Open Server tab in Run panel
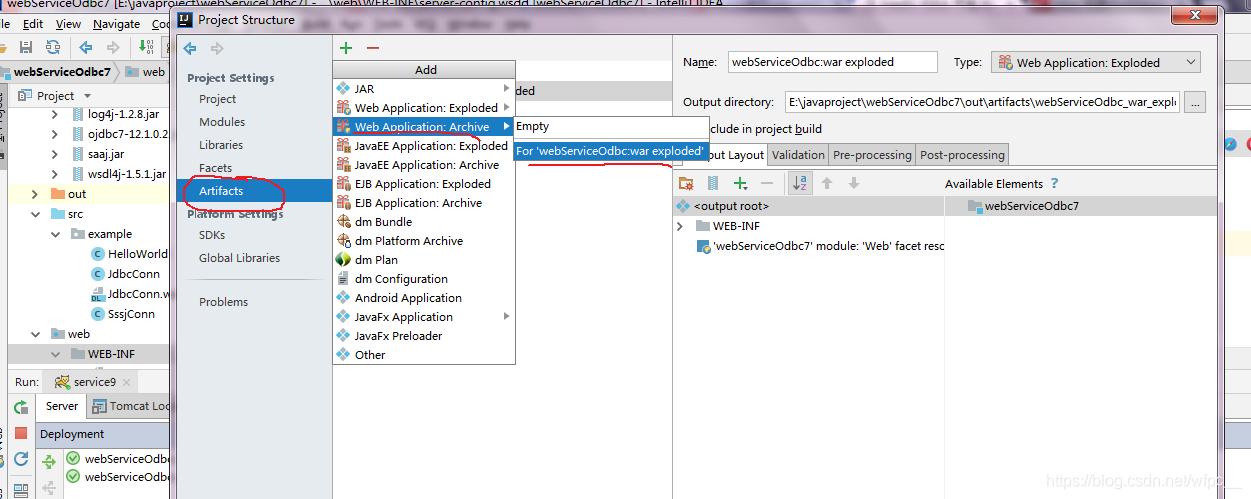Screen dimensions: 1251x499 (x=61, y=406)
